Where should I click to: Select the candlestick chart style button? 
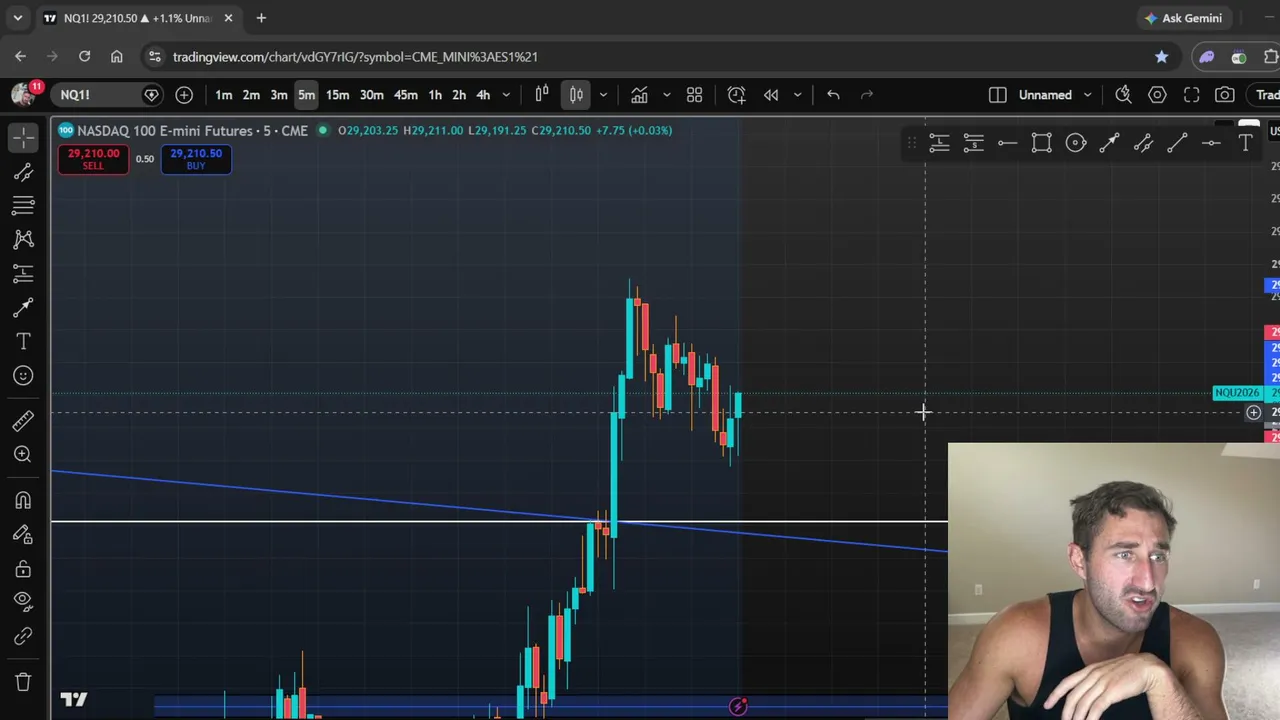click(x=576, y=95)
